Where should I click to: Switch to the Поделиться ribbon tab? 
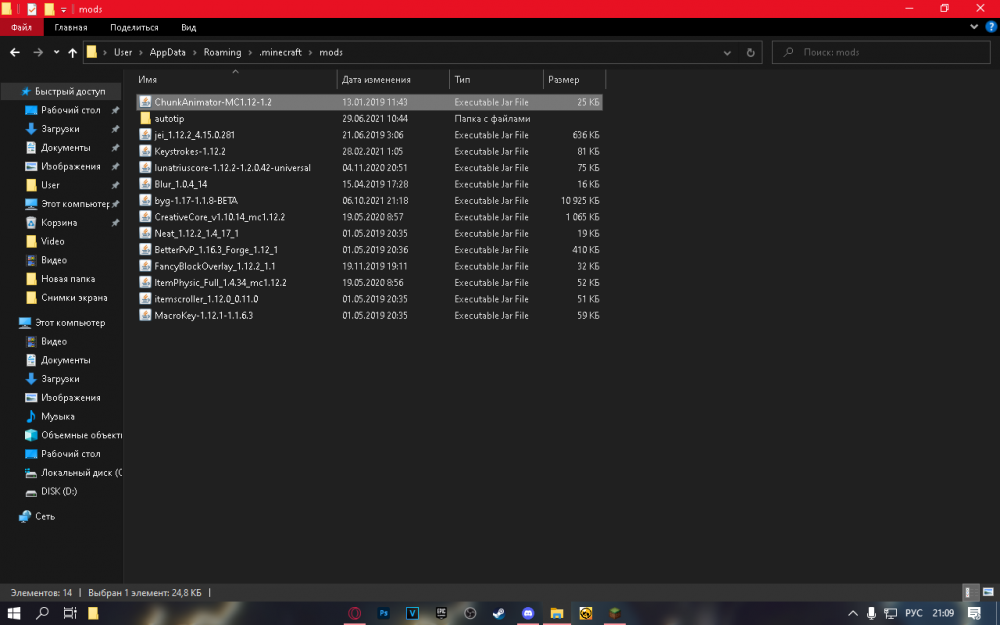point(134,27)
